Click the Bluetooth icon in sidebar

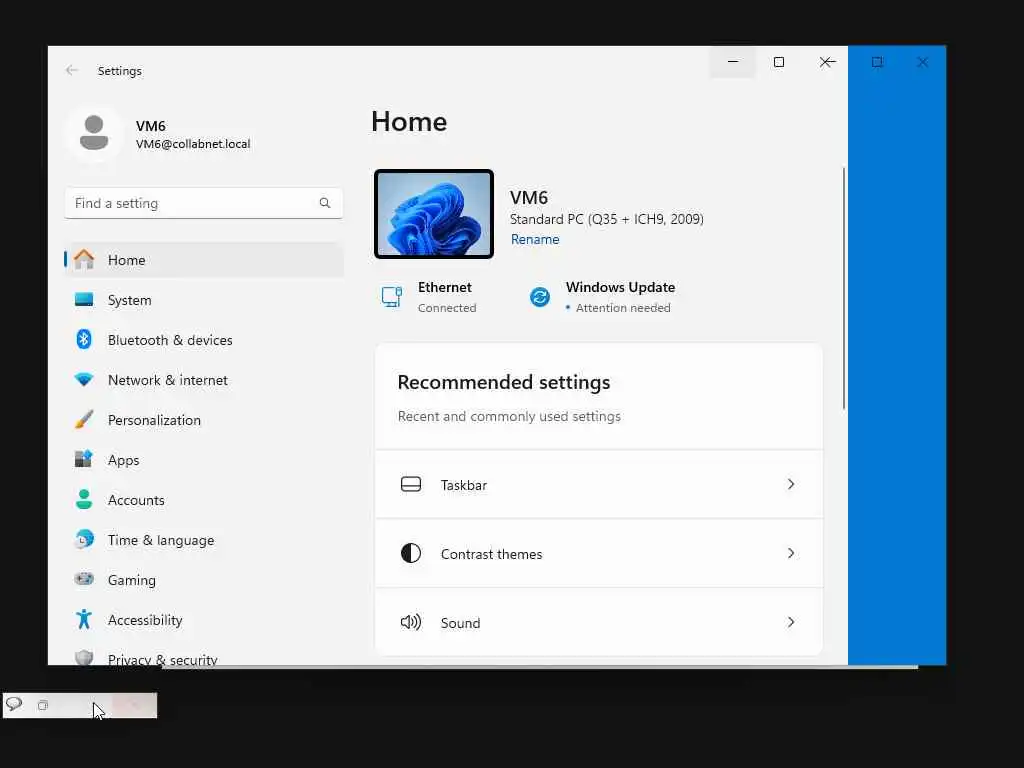(84, 340)
